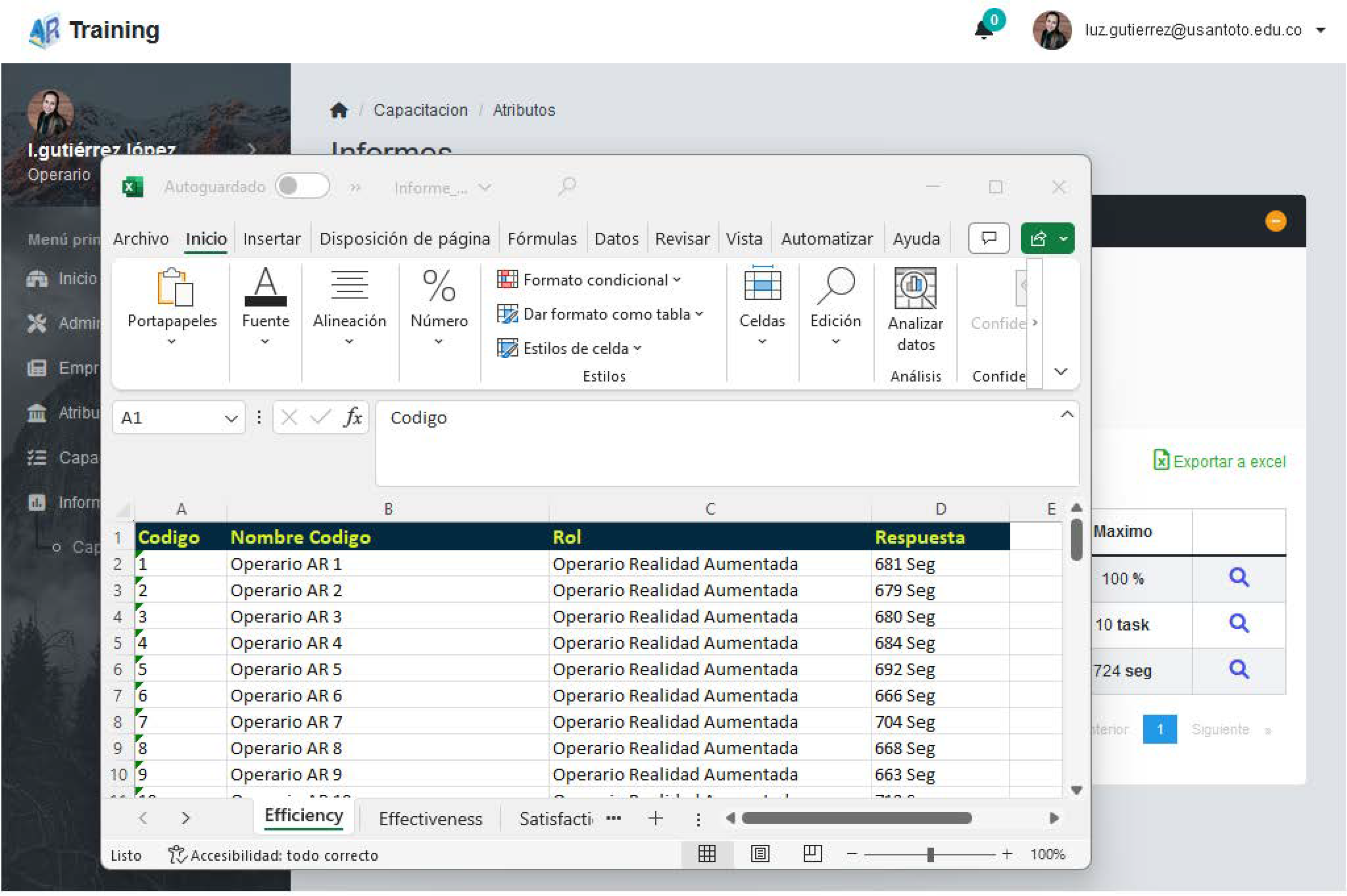1347x896 pixels.
Task: Toggle the Autoguardado switch
Action: (x=302, y=186)
